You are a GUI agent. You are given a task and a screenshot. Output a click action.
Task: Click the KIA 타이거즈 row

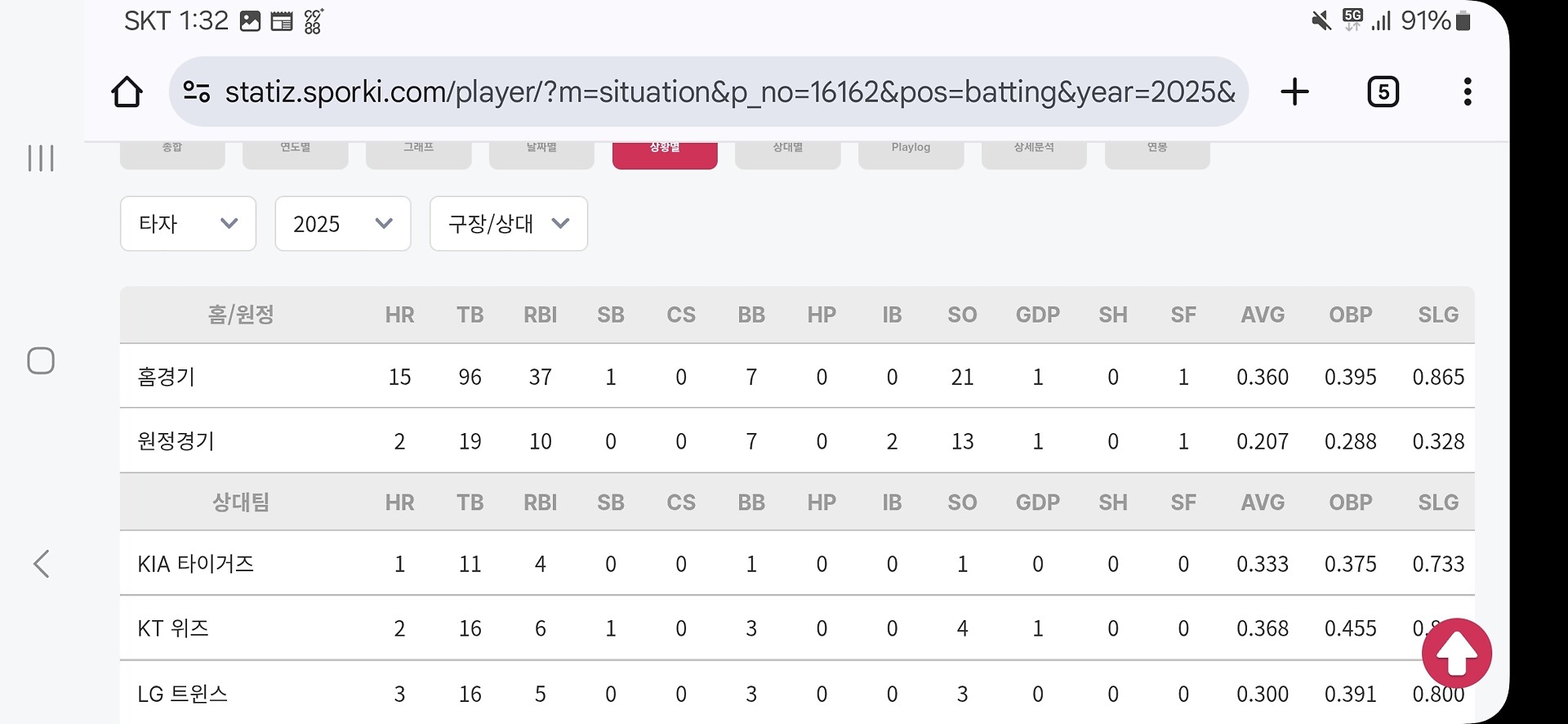[196, 564]
